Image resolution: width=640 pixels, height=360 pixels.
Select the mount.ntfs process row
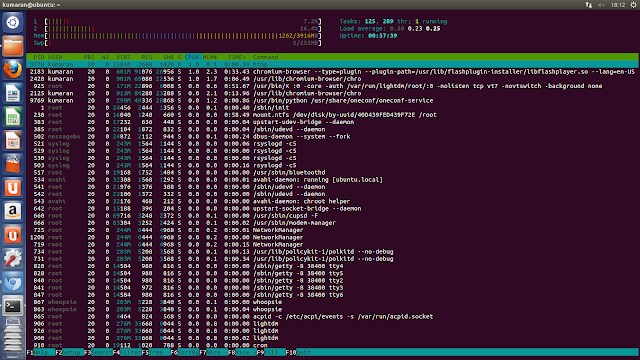(332, 115)
